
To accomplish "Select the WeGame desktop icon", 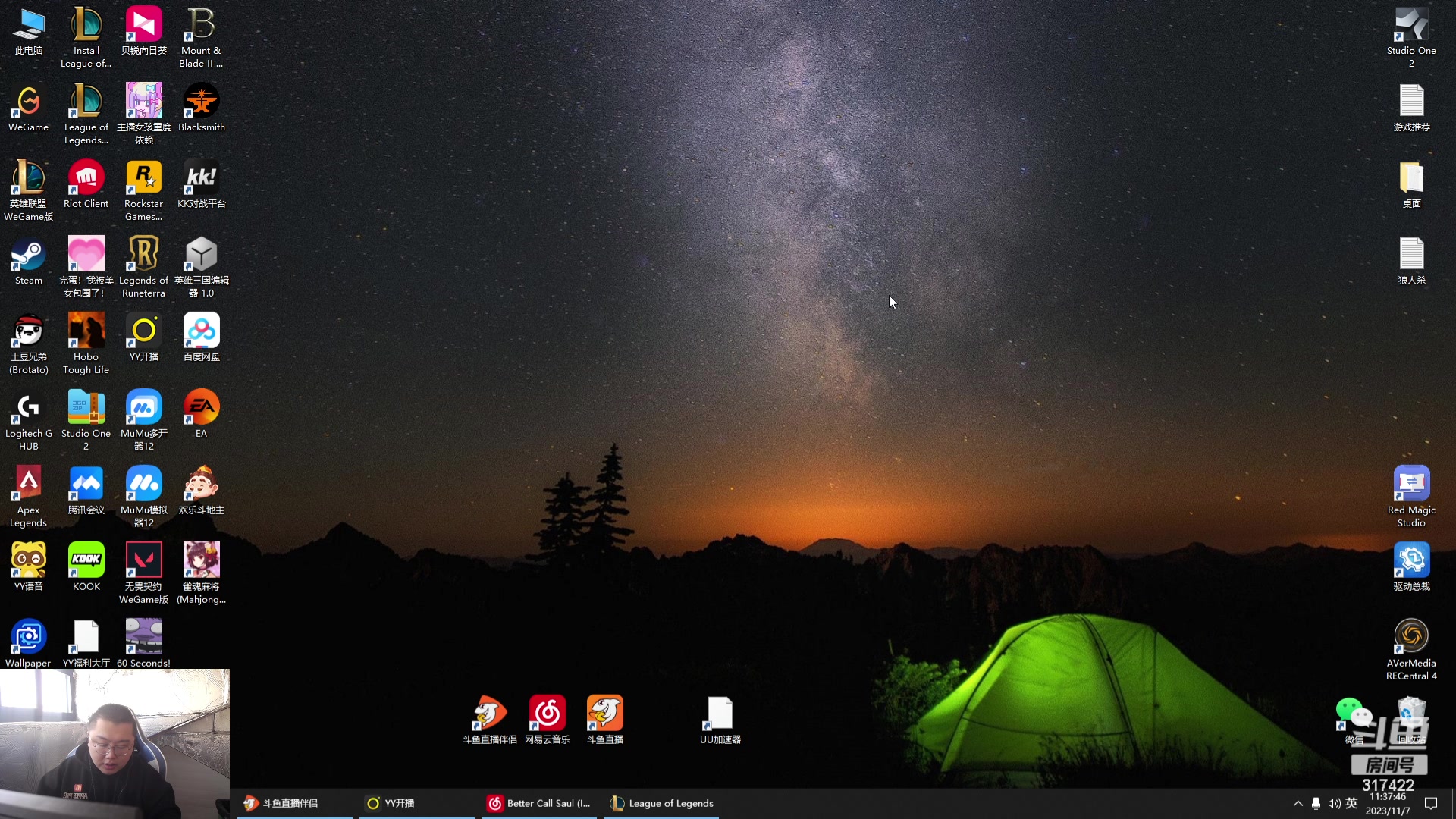I will [x=28, y=103].
